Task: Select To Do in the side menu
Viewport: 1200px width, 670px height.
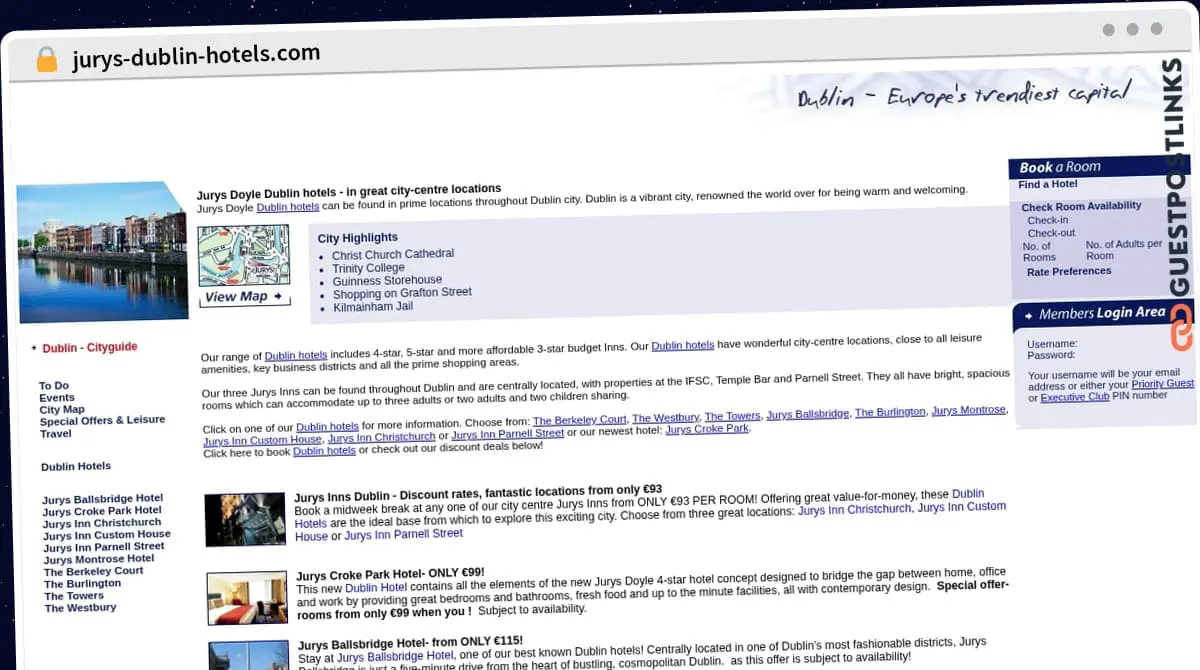Action: click(x=54, y=385)
